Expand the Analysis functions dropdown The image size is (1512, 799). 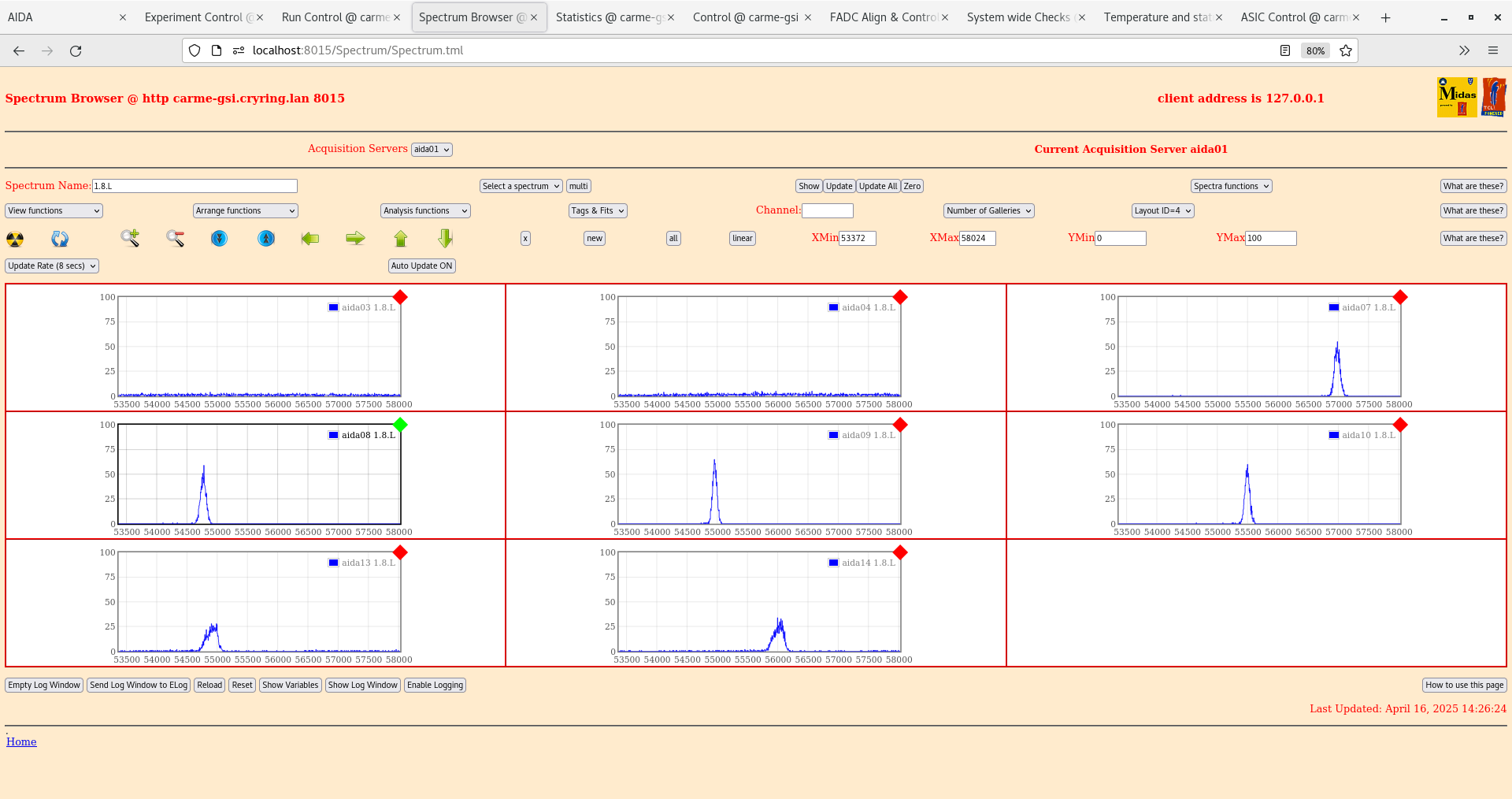[425, 210]
